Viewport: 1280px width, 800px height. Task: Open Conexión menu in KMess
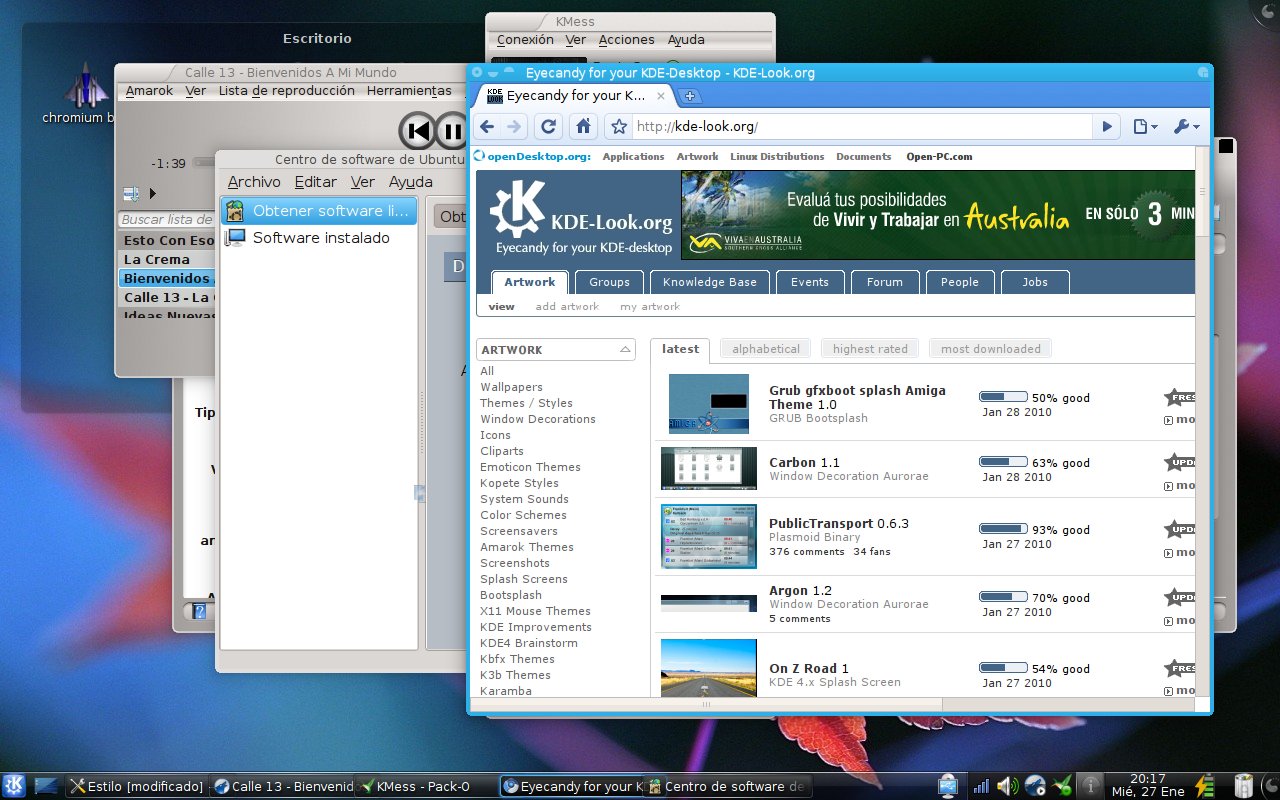[525, 40]
